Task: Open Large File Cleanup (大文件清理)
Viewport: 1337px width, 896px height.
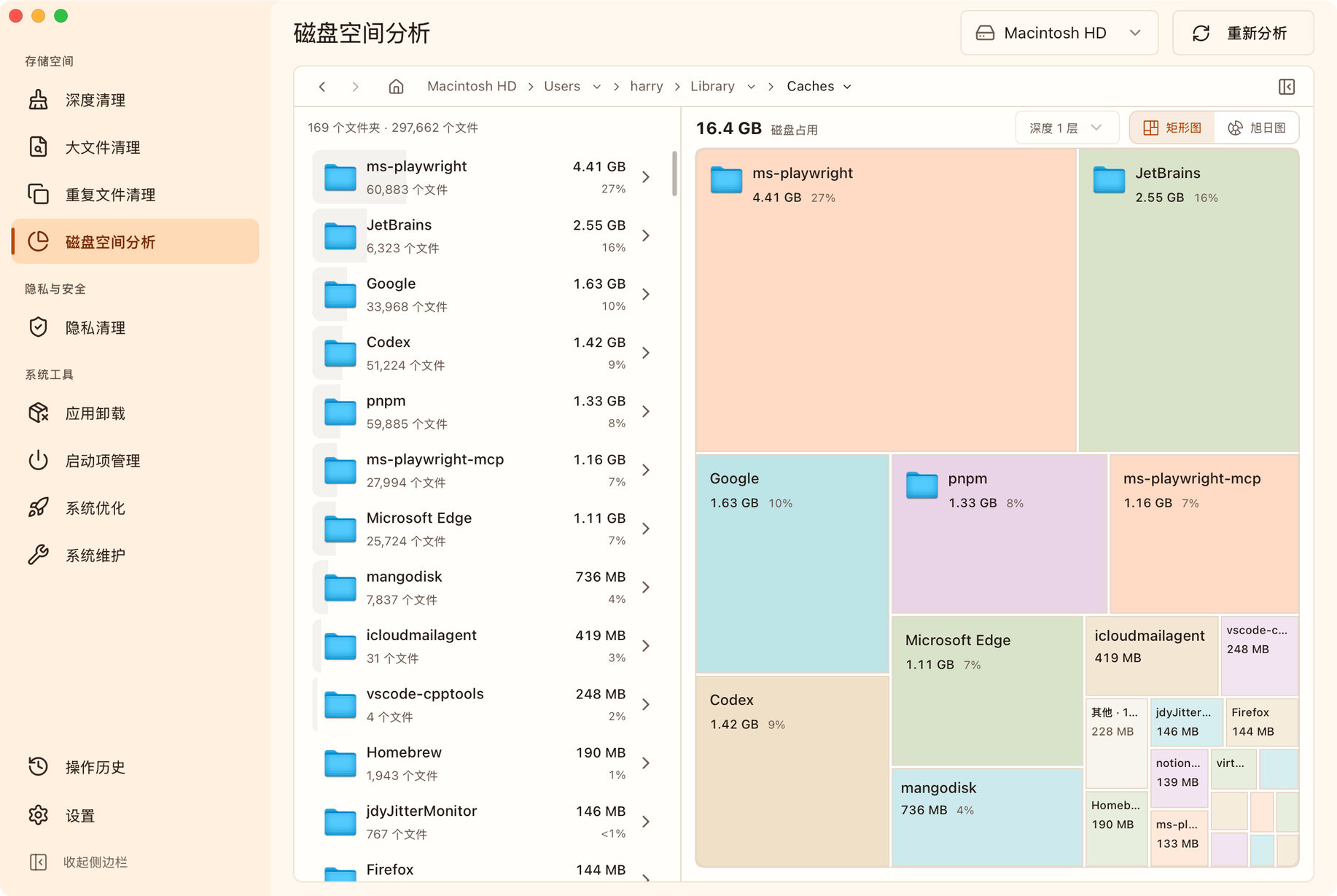Action: tap(135, 147)
